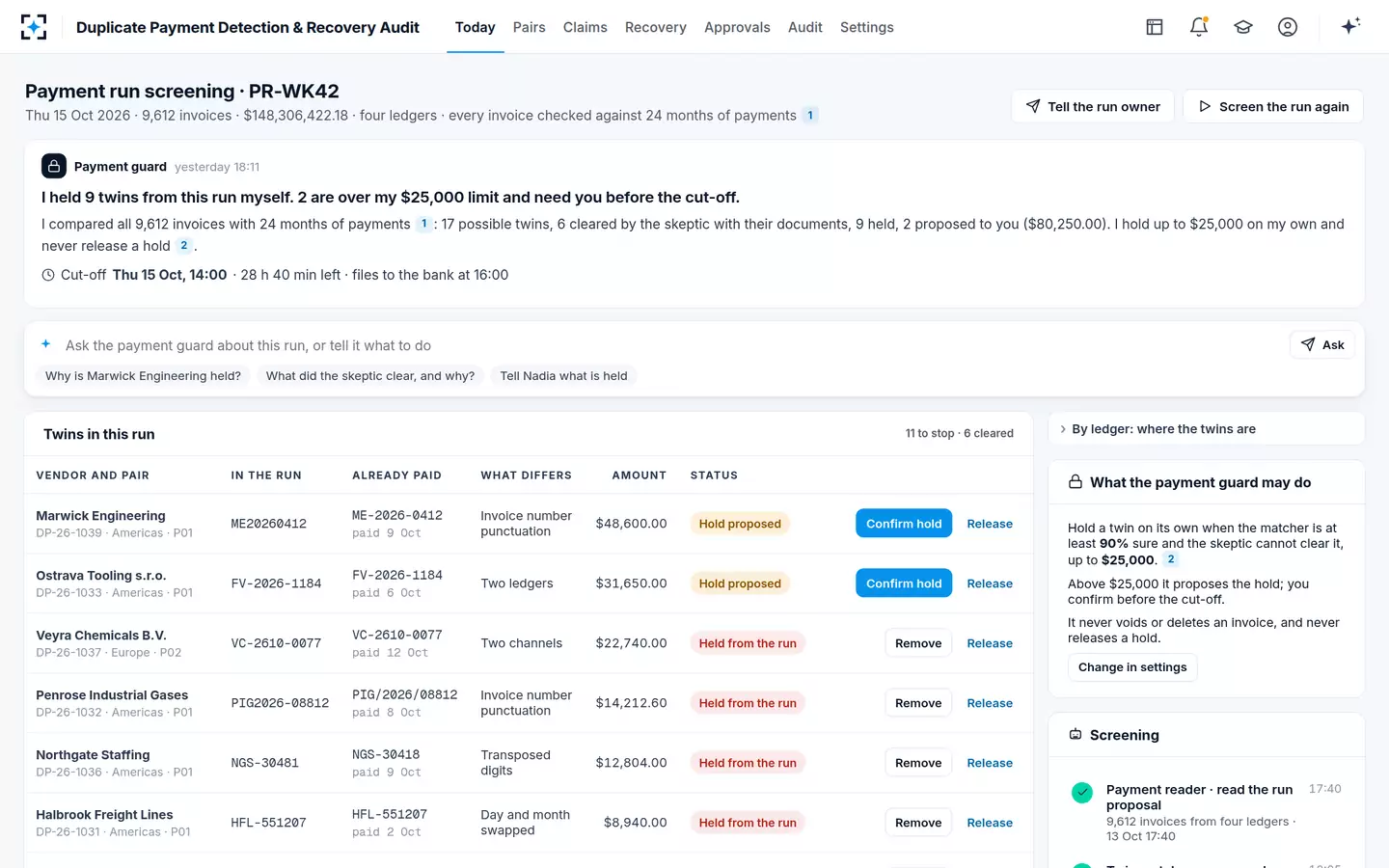This screenshot has width=1389, height=868.
Task: Click the Payment guard lock avatar
Action: click(x=54, y=166)
